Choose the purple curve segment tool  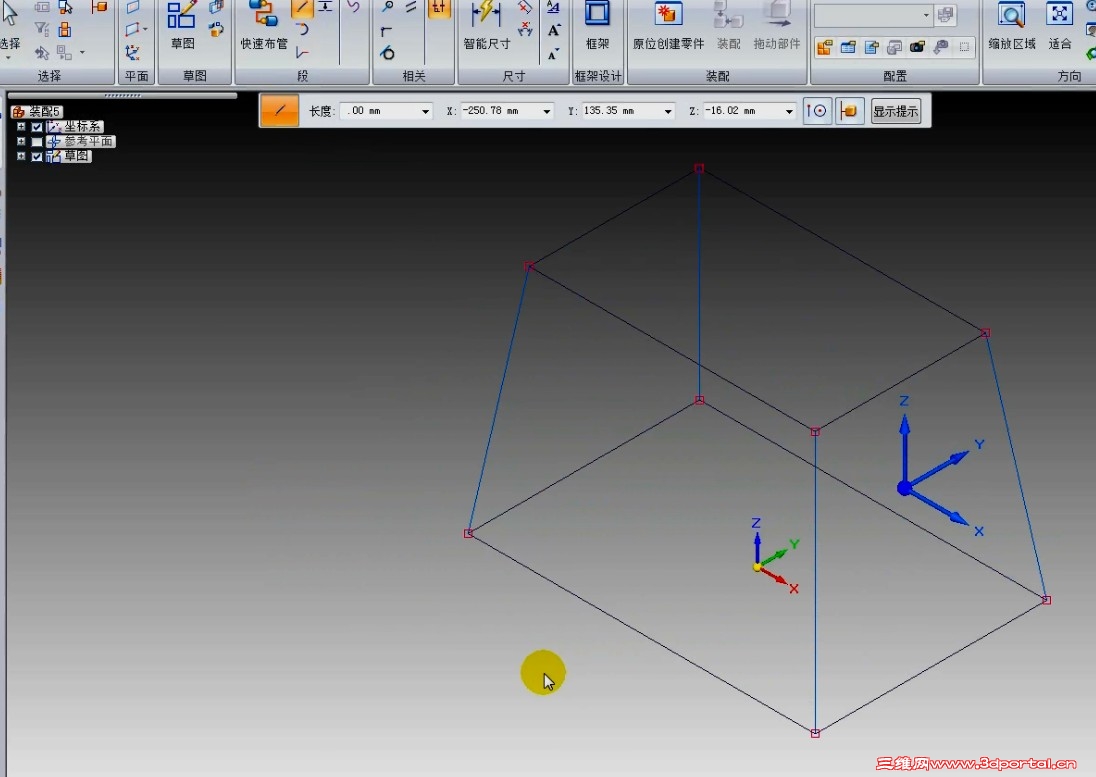point(354,7)
